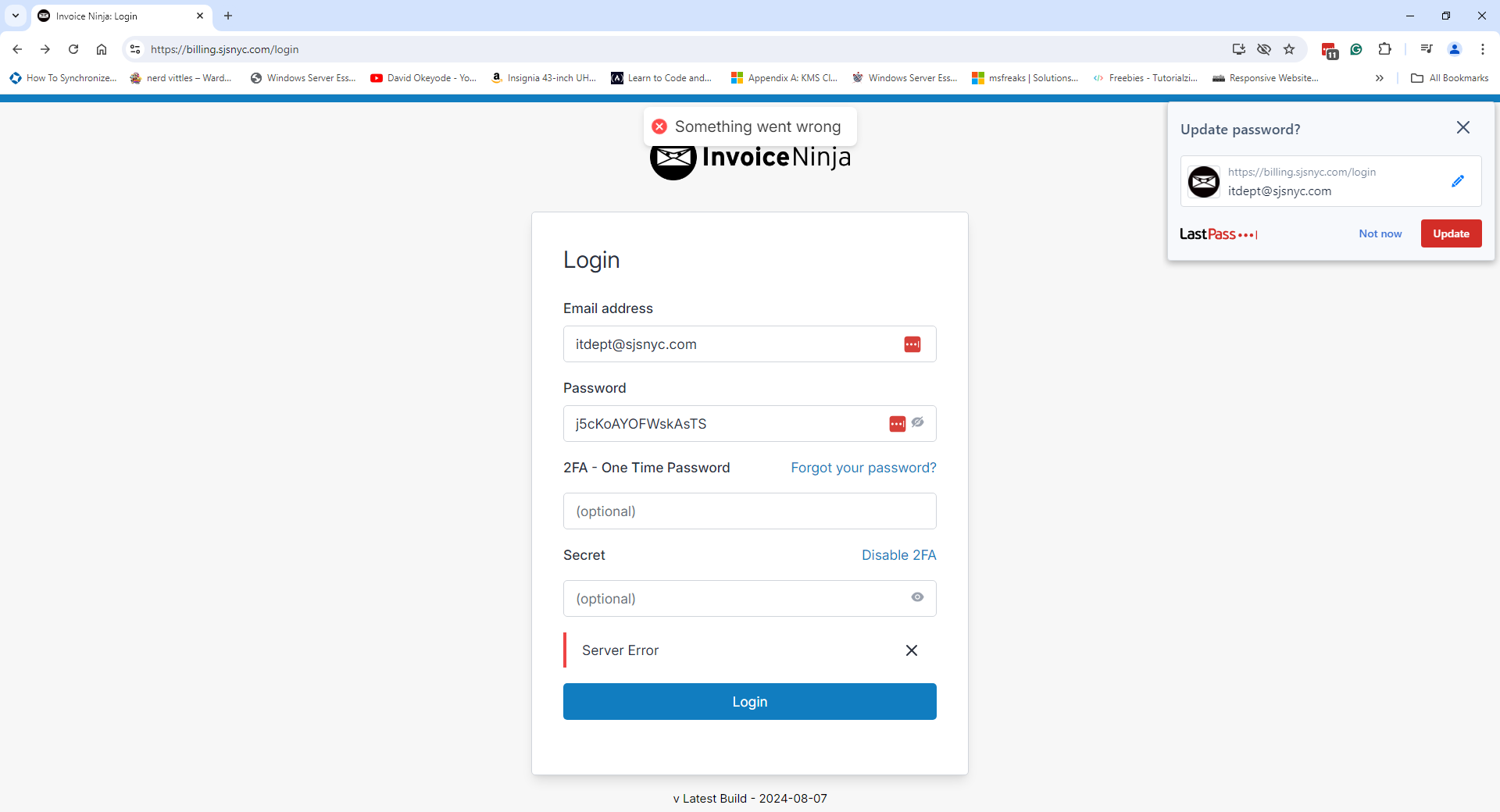
Task: Open Chrome's three-dot menu
Action: point(1483,49)
